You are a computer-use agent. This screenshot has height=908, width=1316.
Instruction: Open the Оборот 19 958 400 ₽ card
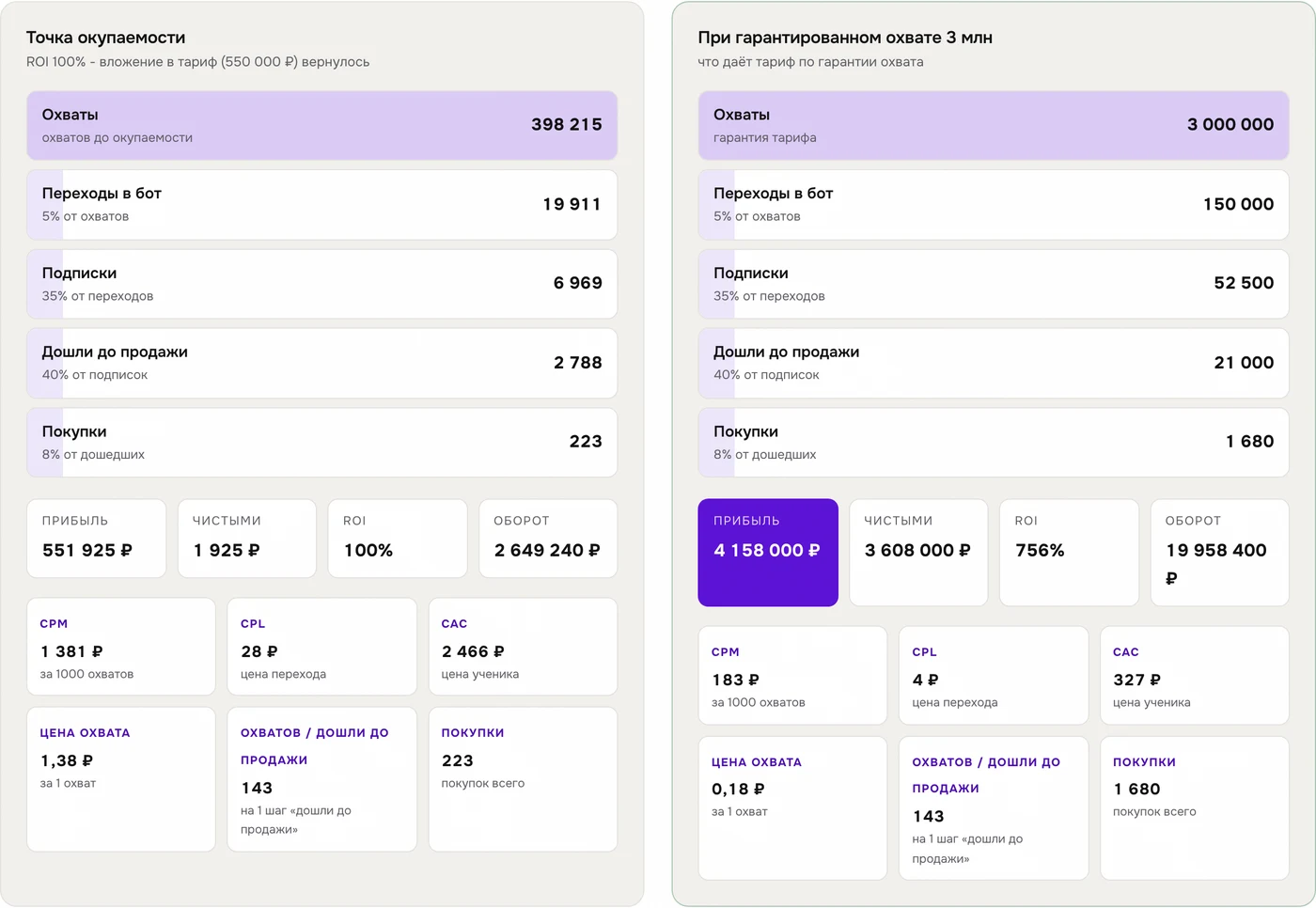click(x=1219, y=552)
